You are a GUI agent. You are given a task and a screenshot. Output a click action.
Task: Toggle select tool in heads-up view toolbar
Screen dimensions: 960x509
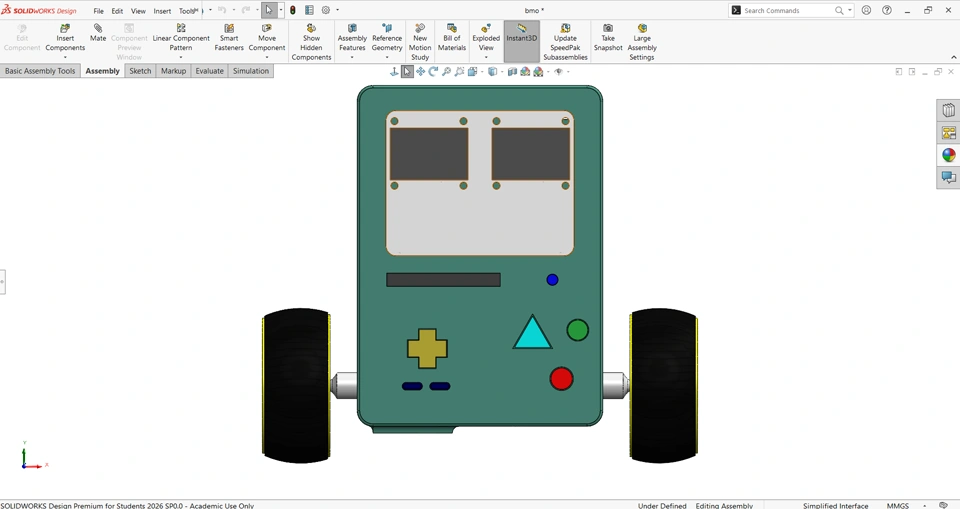click(x=407, y=72)
